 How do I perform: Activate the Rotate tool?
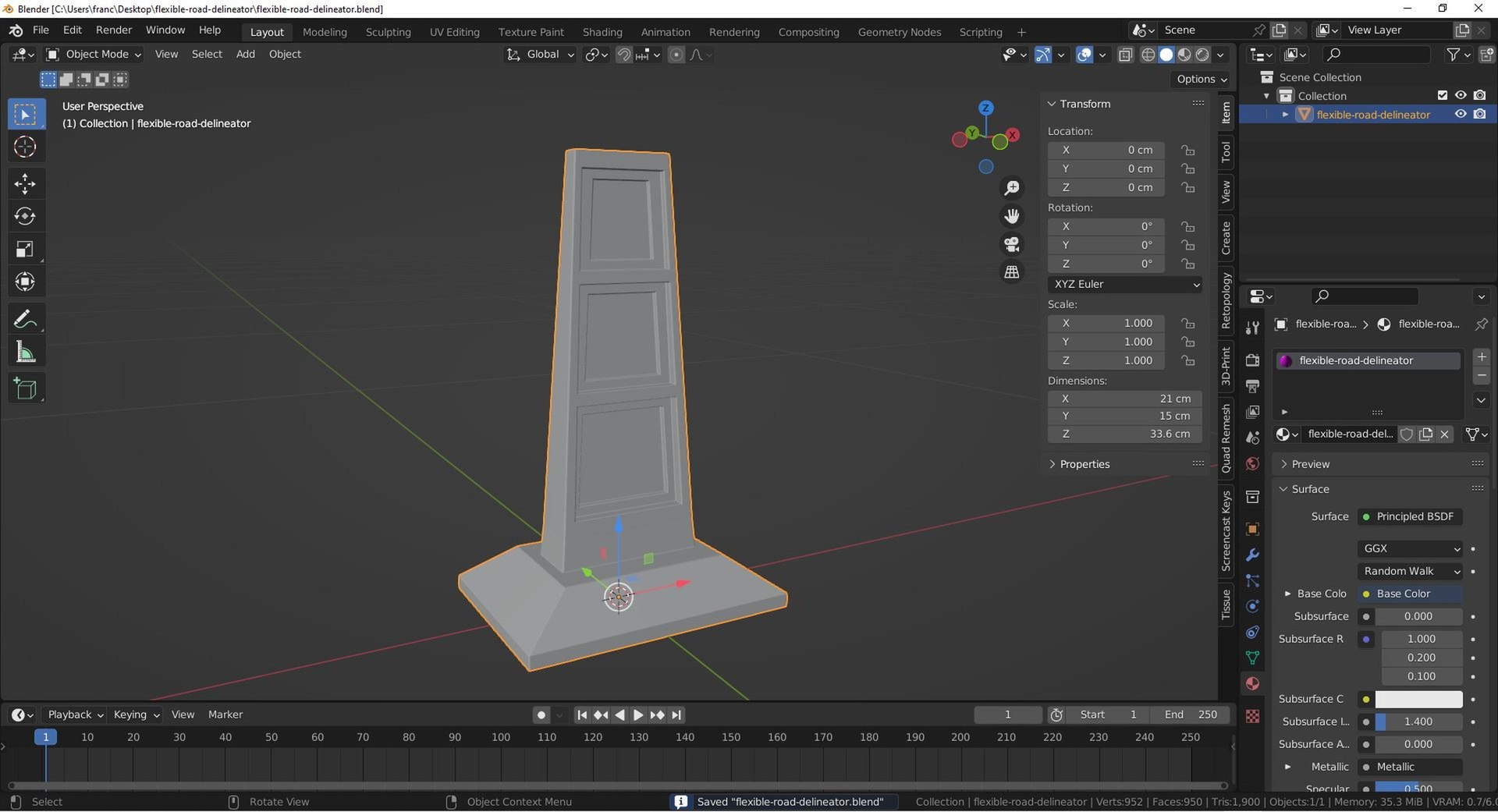click(25, 217)
